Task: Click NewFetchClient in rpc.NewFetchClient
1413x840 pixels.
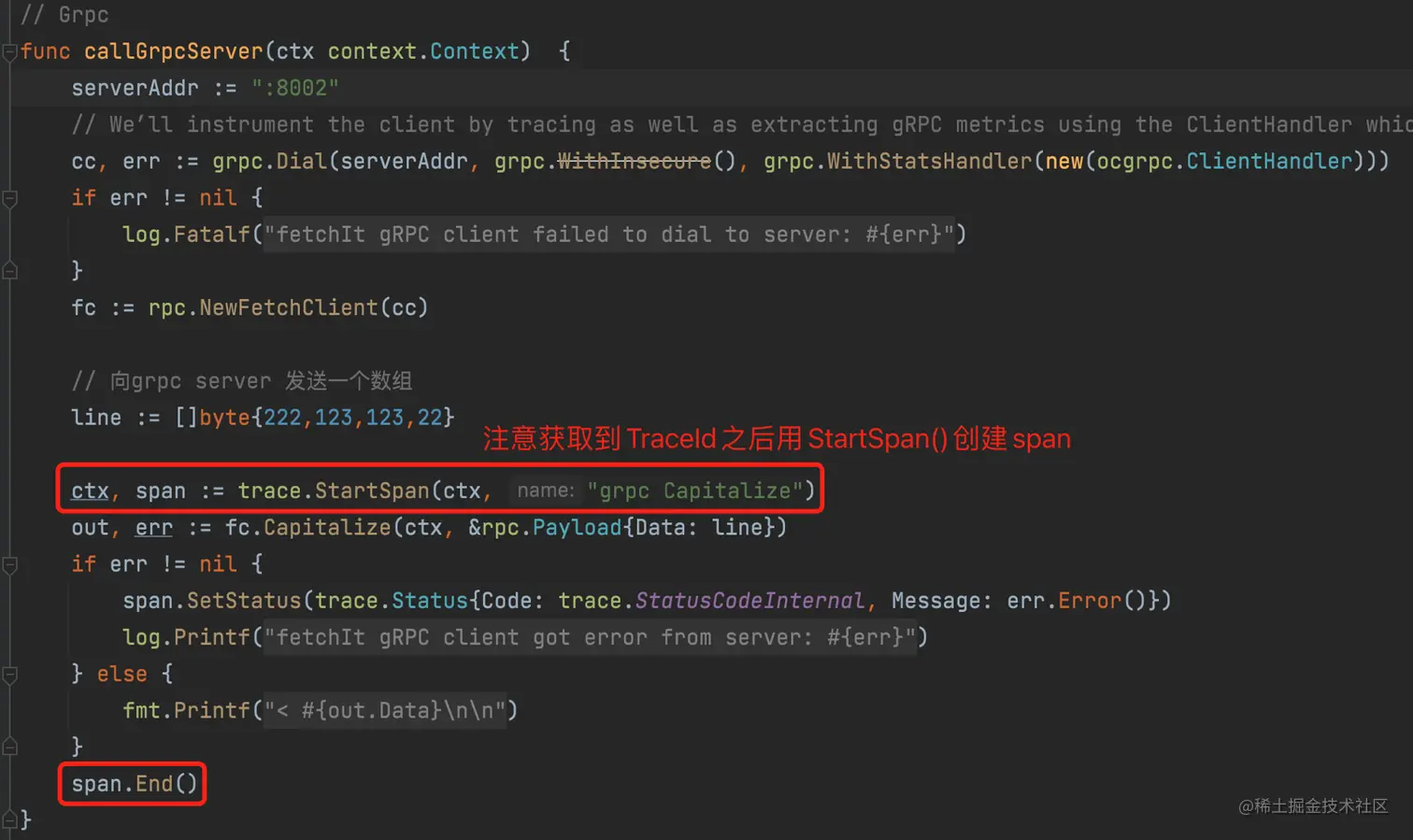Action: tap(289, 307)
